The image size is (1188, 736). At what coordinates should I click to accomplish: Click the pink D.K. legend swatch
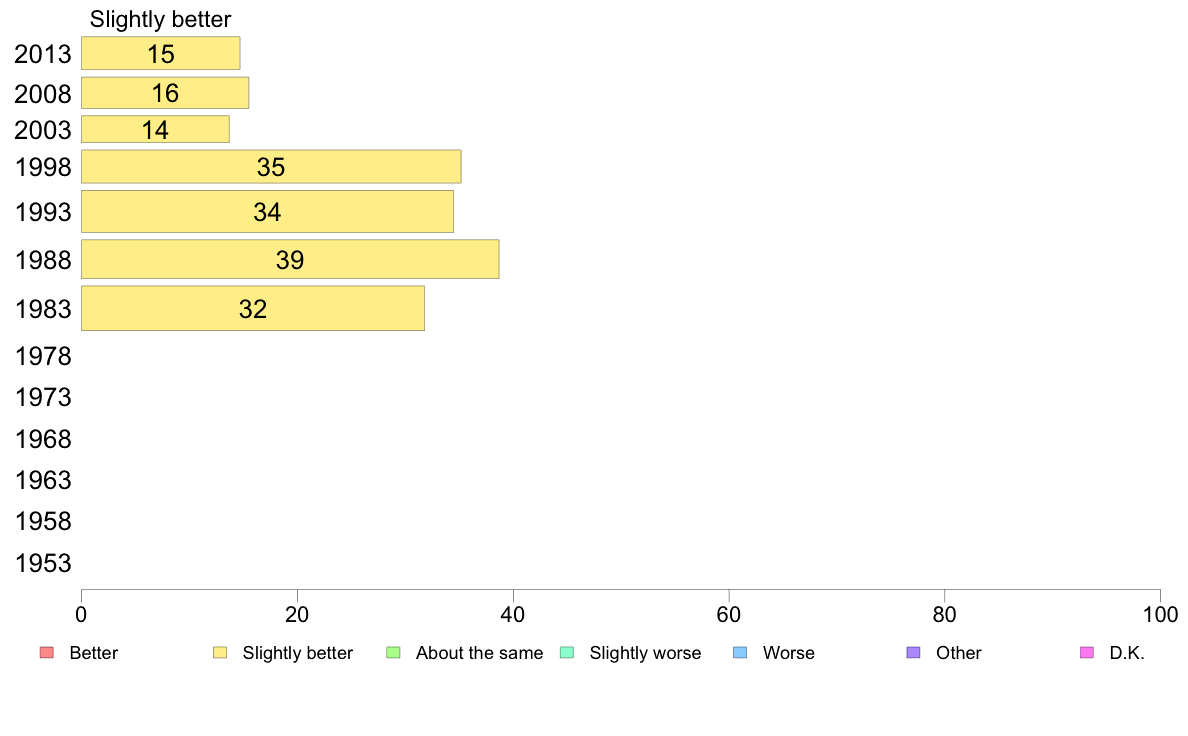pyautogui.click(x=1086, y=653)
